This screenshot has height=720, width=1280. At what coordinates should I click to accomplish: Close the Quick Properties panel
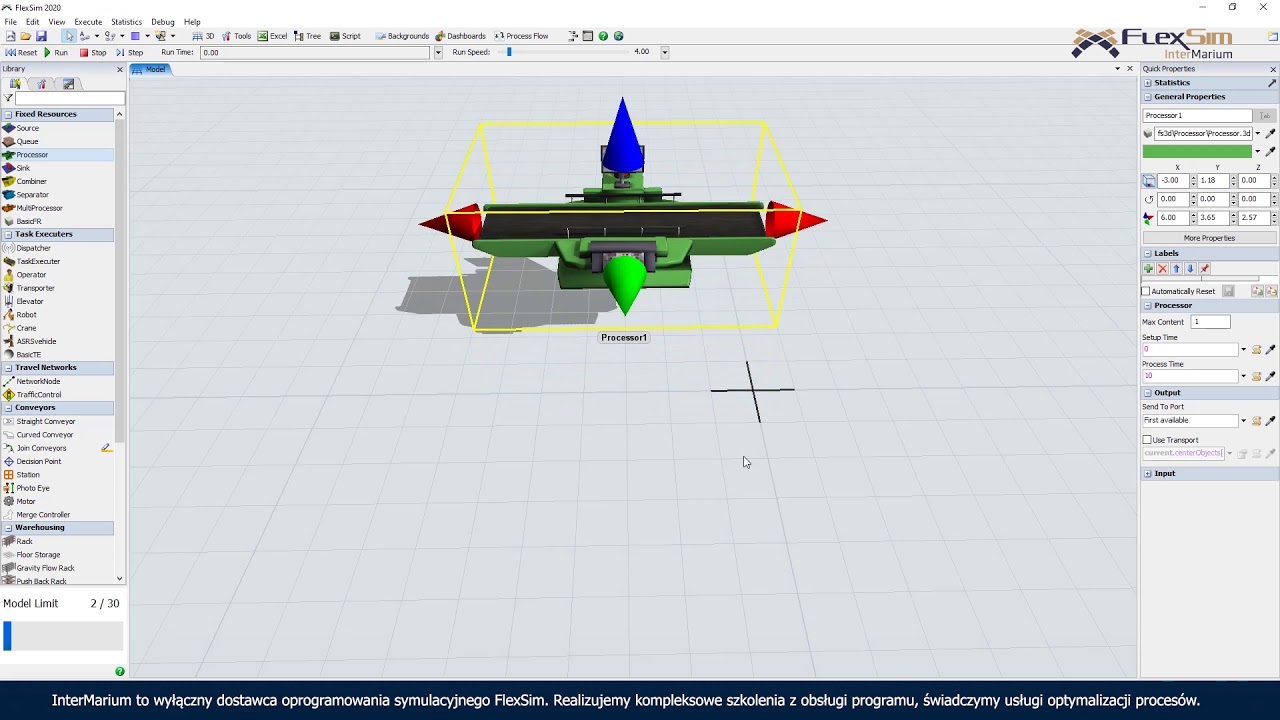tap(1273, 69)
